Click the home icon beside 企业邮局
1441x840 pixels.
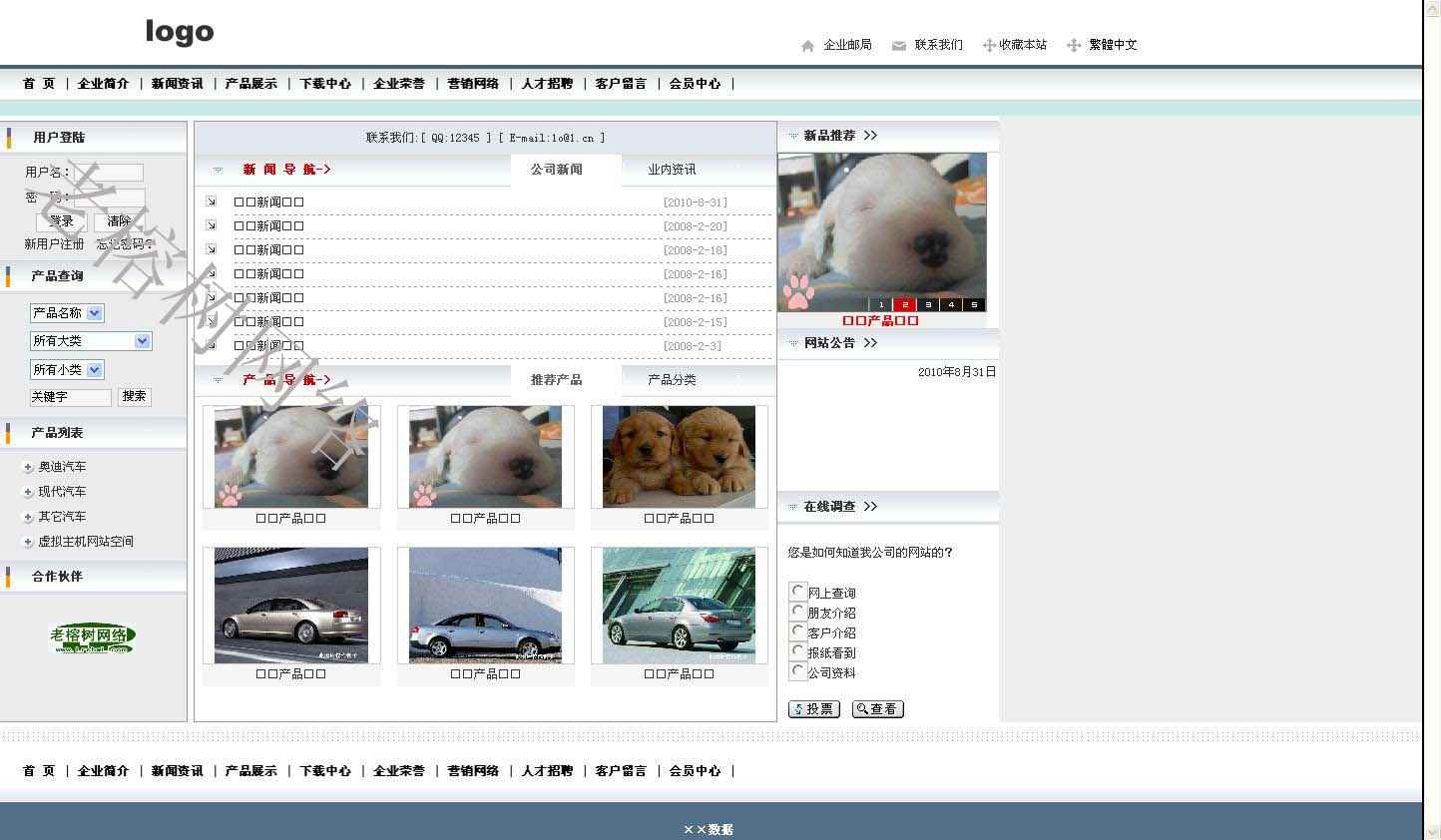click(807, 46)
